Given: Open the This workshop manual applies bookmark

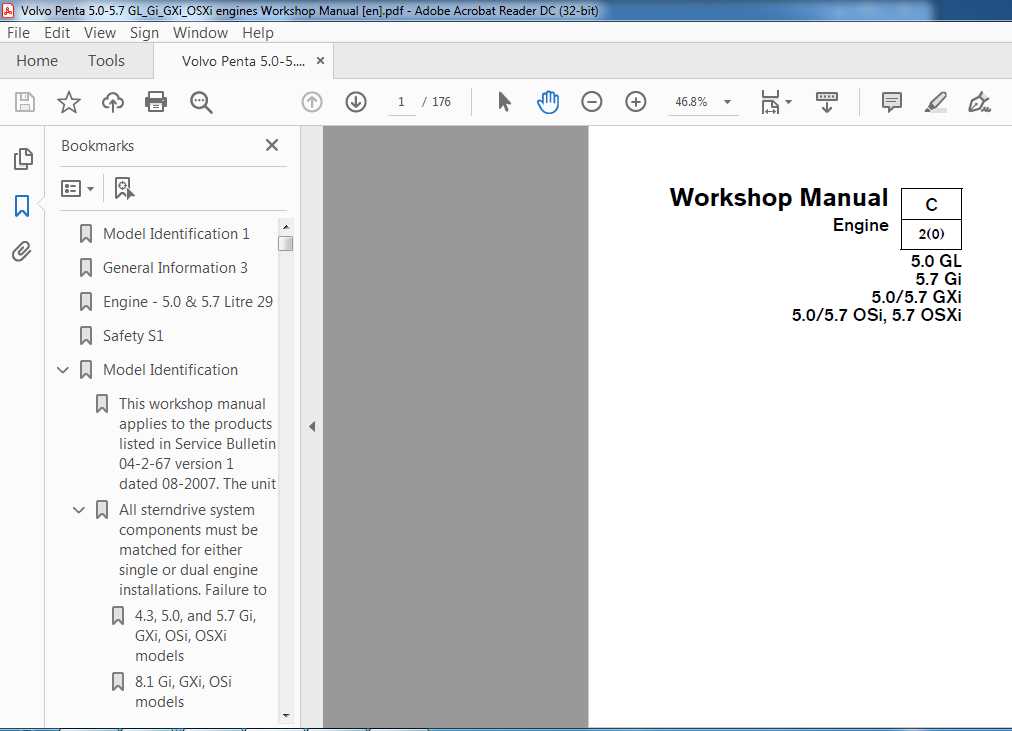Looking at the screenshot, I should [x=197, y=443].
